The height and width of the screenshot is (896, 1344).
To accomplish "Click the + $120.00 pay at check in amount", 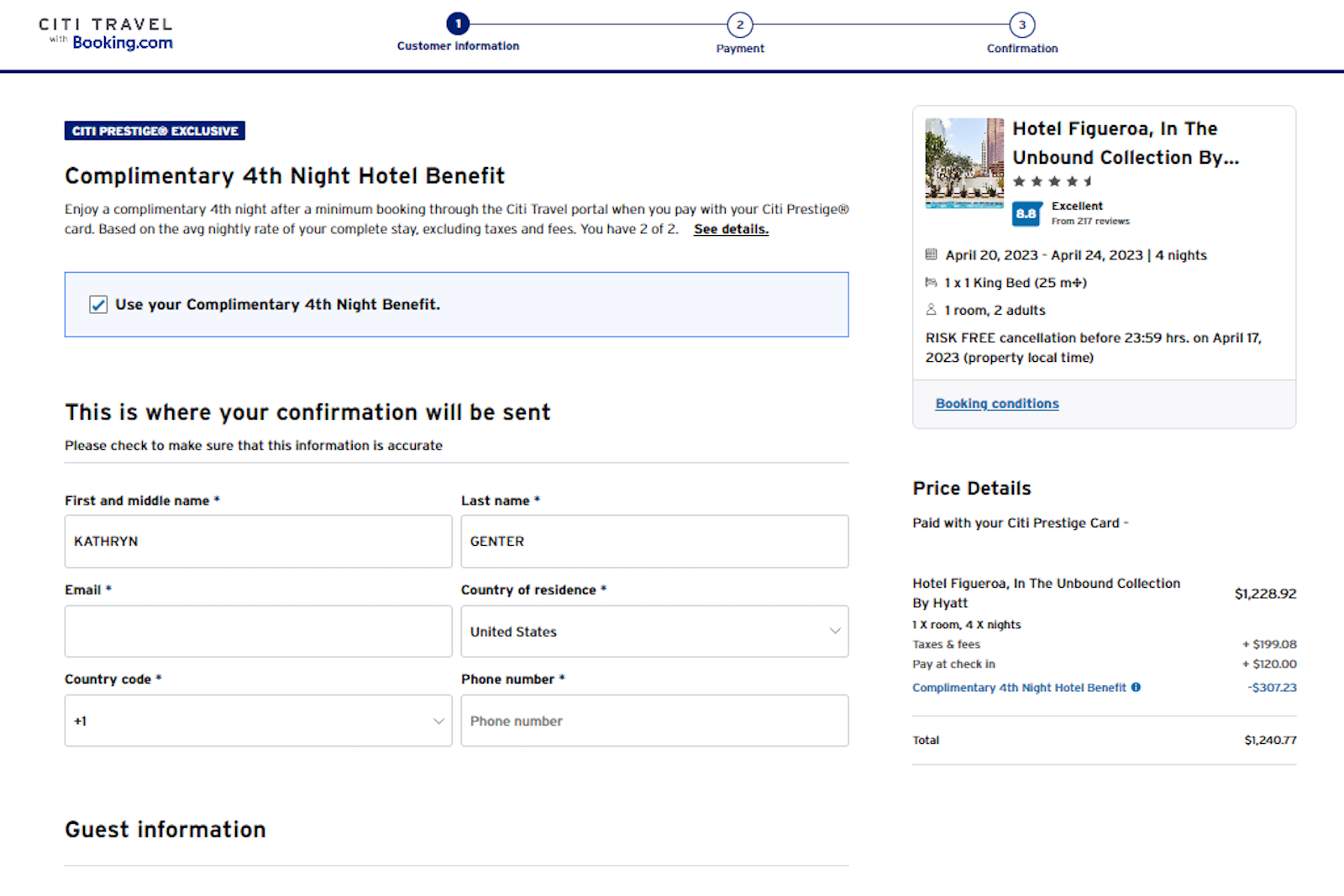I will point(1269,664).
